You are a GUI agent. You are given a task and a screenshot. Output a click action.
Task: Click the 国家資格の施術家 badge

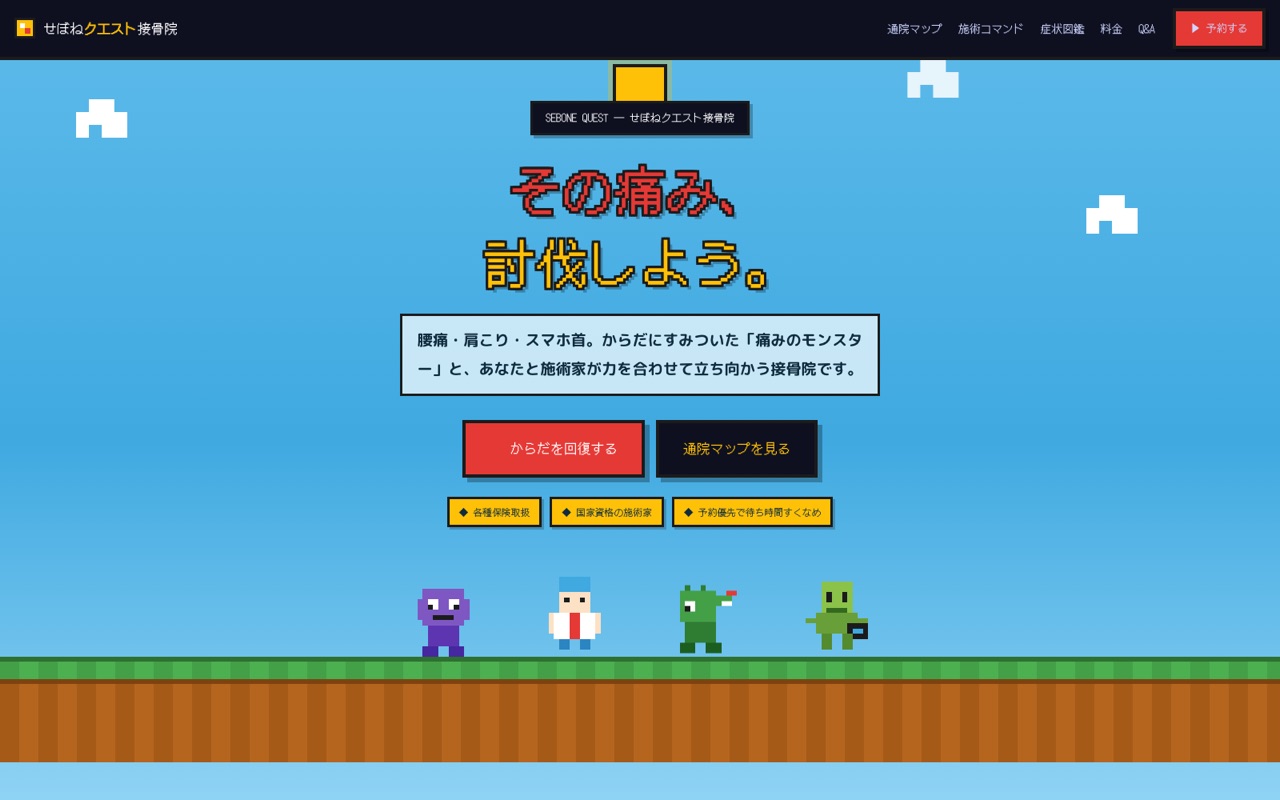[x=606, y=512]
